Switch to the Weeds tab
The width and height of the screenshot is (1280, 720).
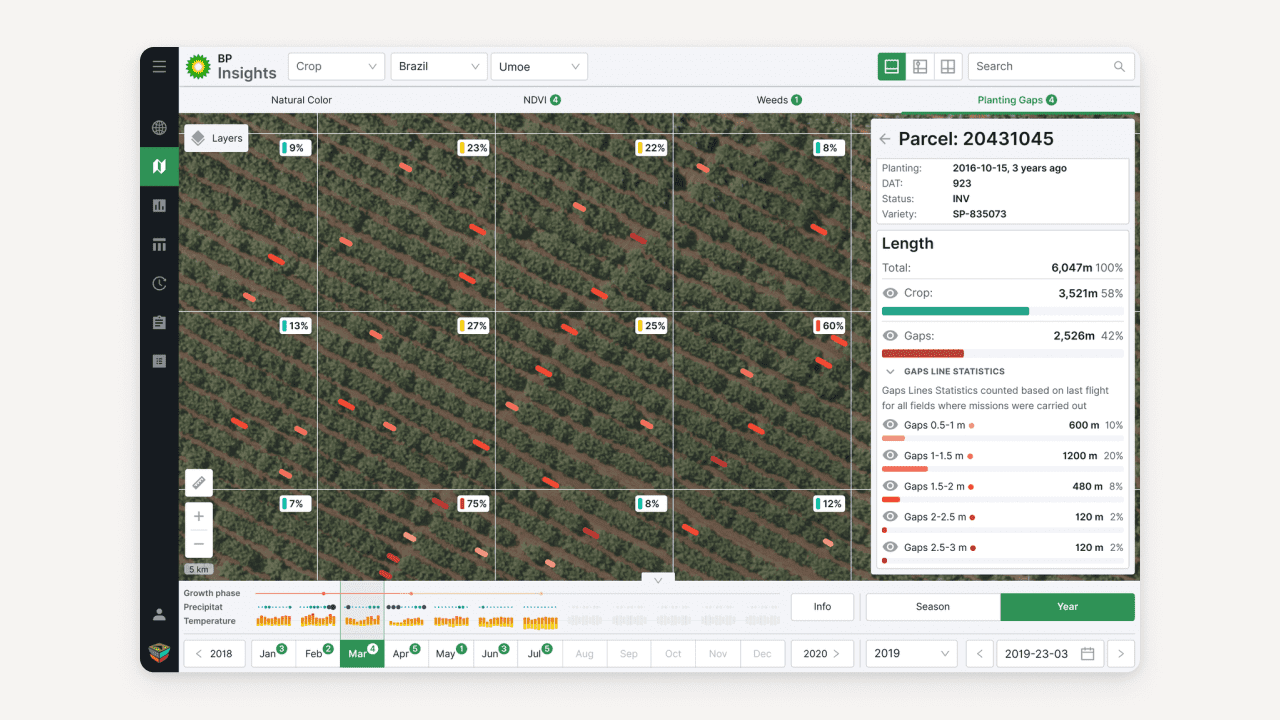(778, 100)
